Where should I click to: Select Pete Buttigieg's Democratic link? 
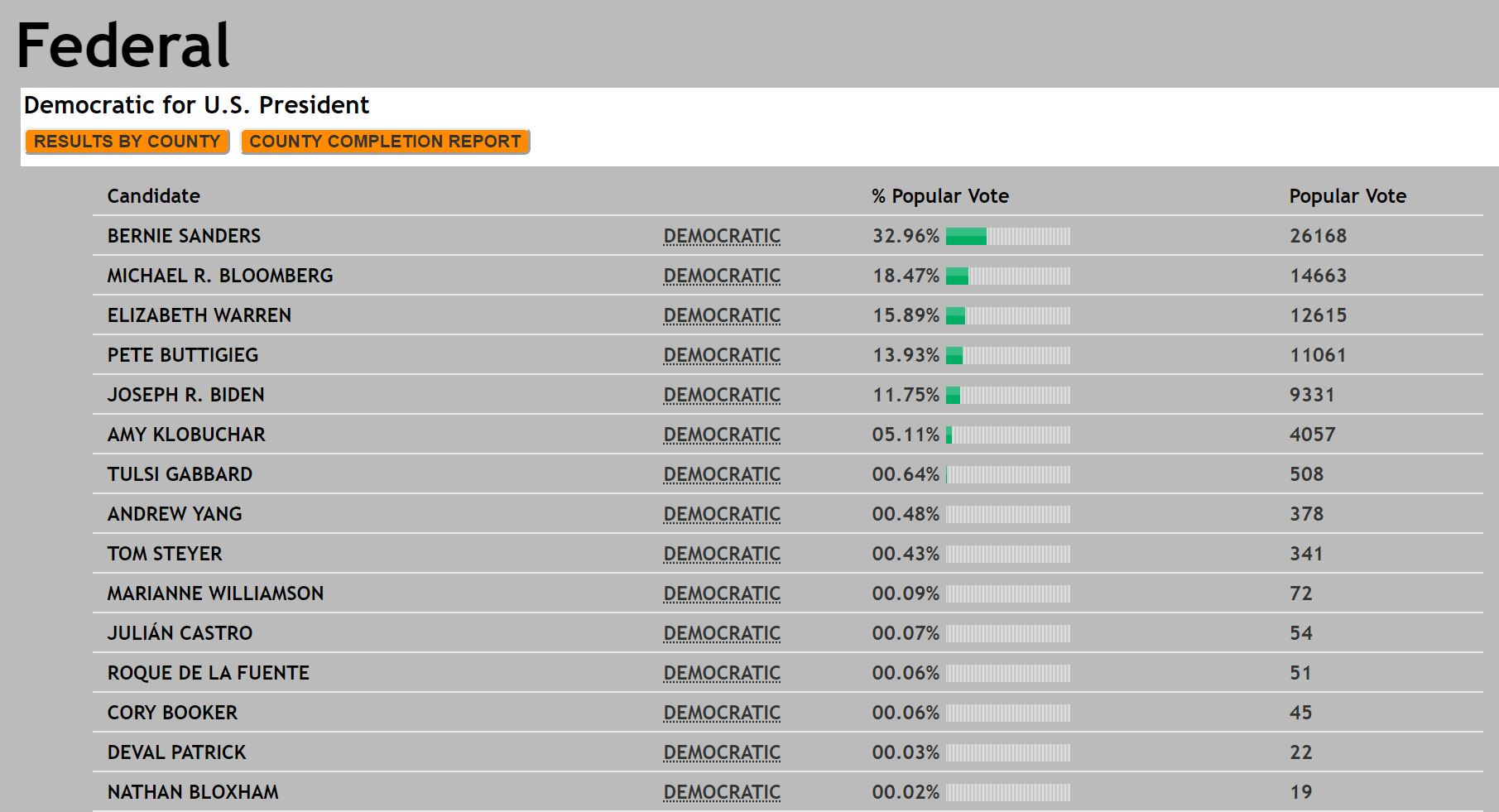[x=722, y=355]
